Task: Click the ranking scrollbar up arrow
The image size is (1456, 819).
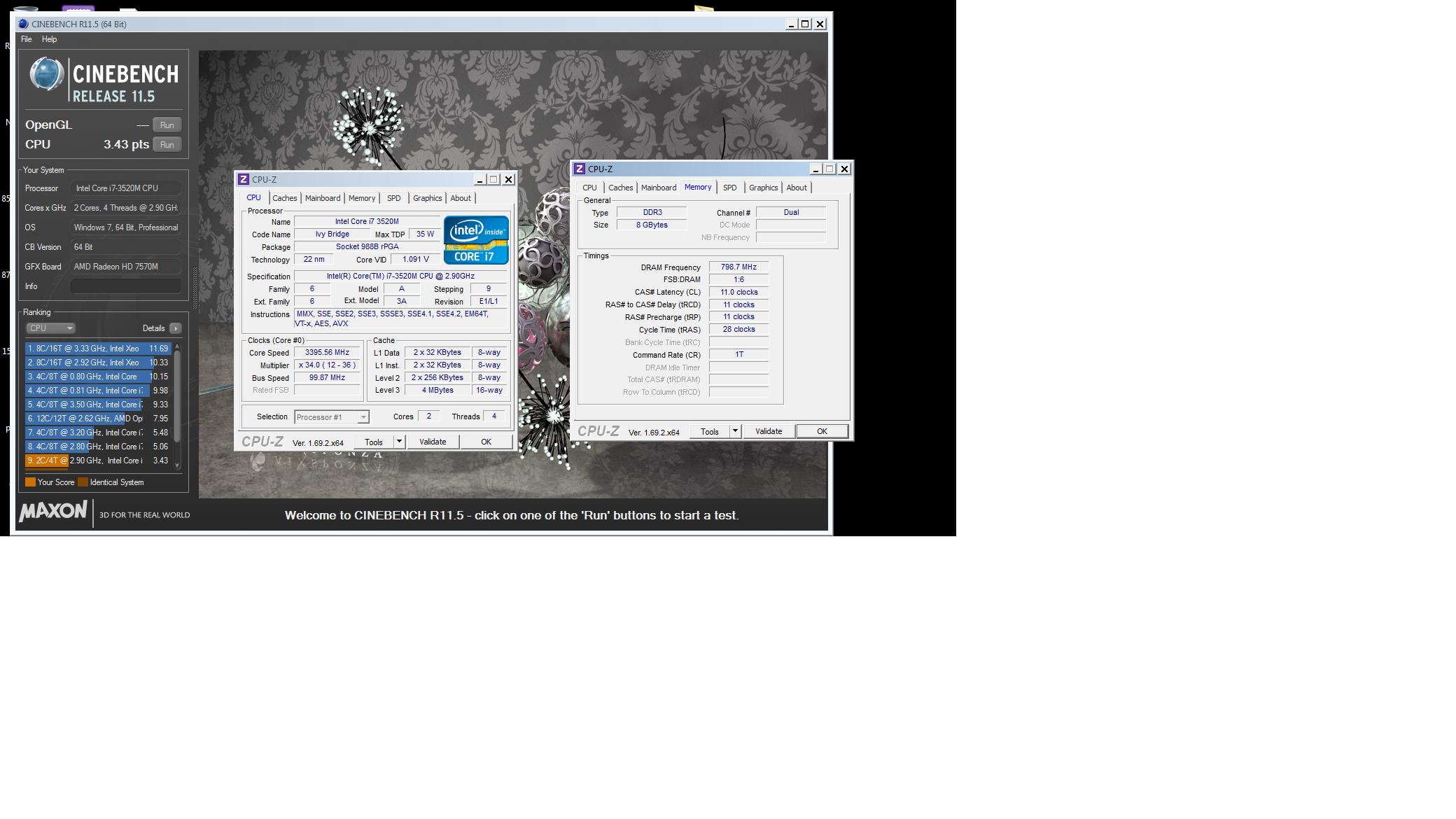Action: pos(177,346)
